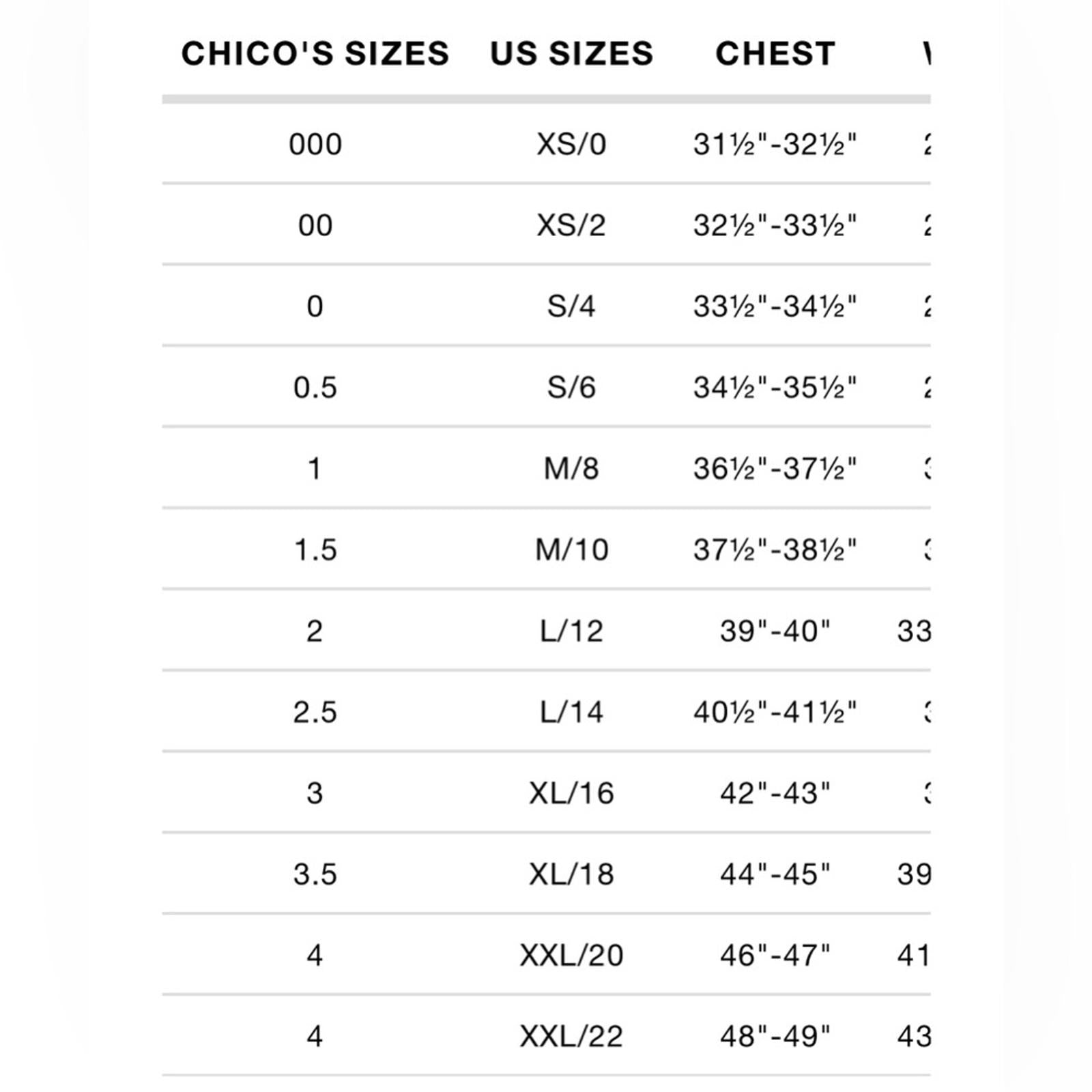This screenshot has height=1092, width=1092.
Task: Click chest measurement 37½"-38½"
Action: [775, 550]
